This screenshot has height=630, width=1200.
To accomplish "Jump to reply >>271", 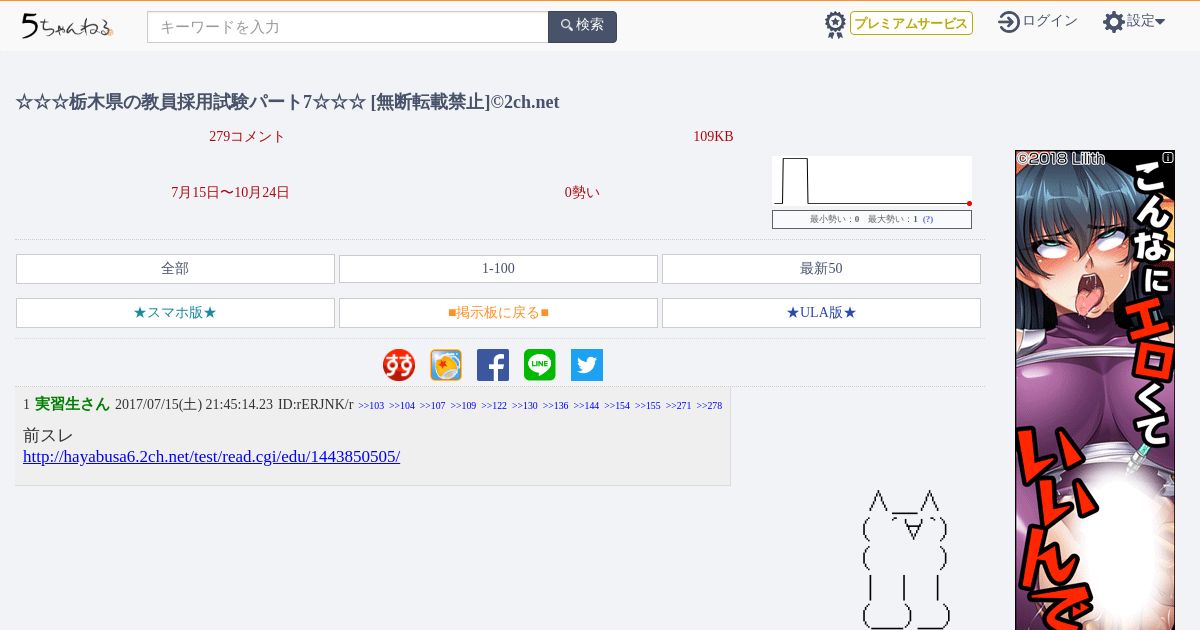I will point(678,406).
